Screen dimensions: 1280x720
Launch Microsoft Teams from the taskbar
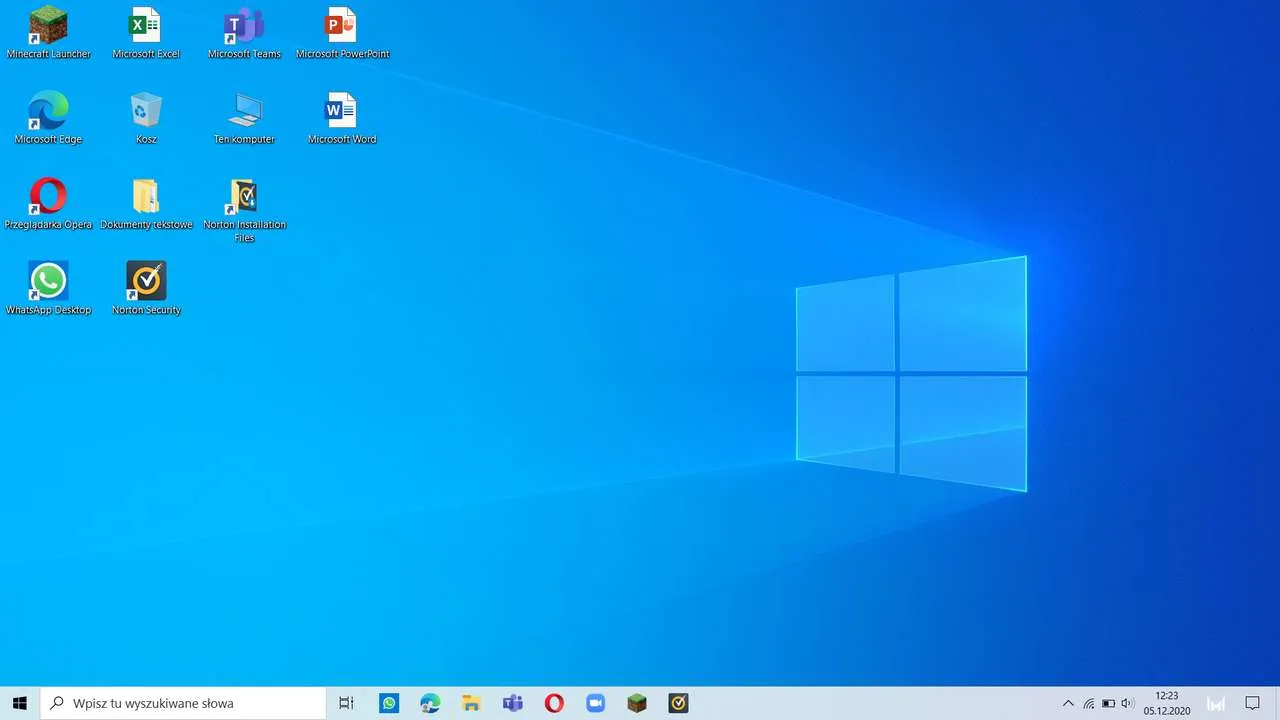(x=513, y=703)
